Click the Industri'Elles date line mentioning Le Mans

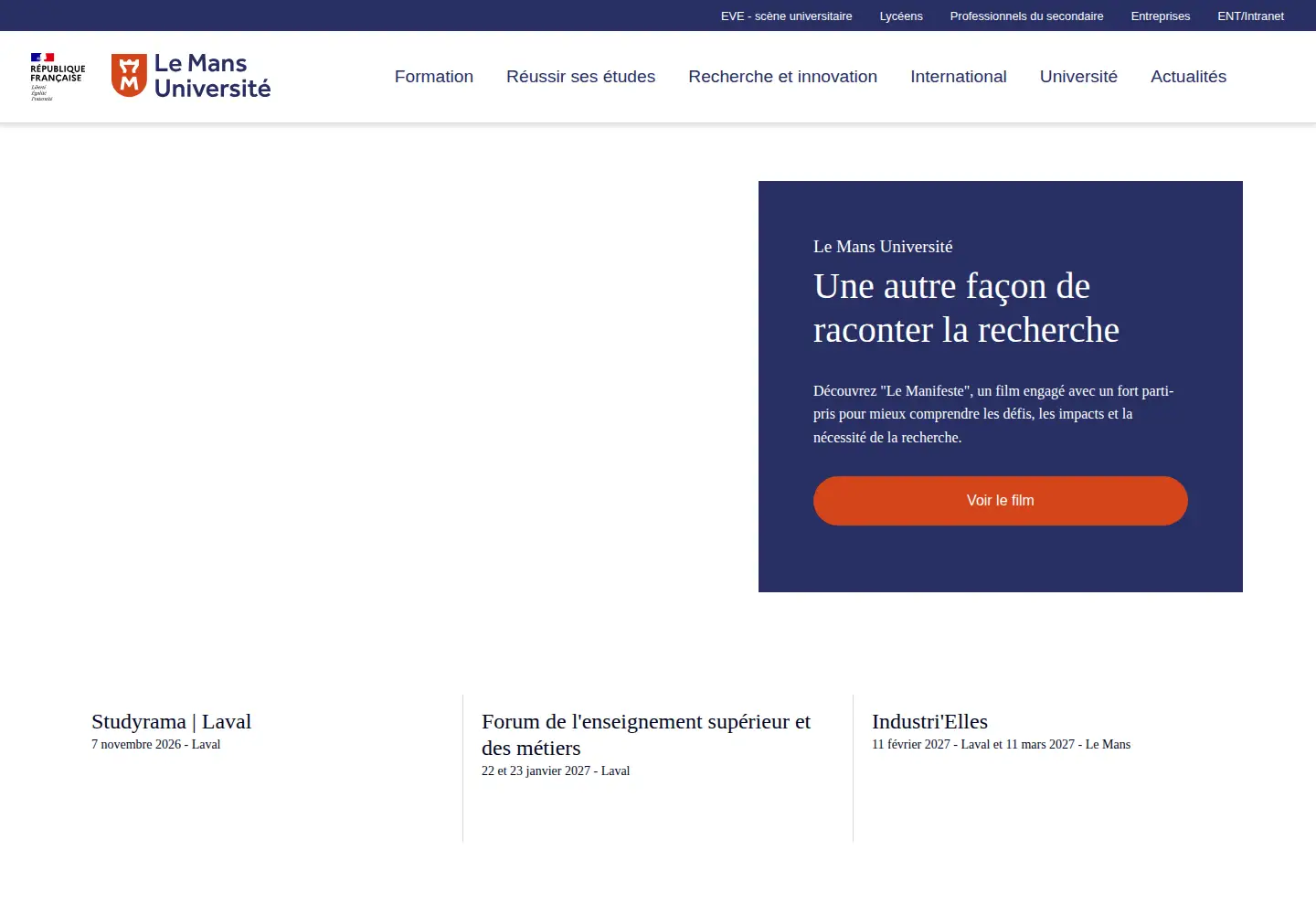(1001, 744)
